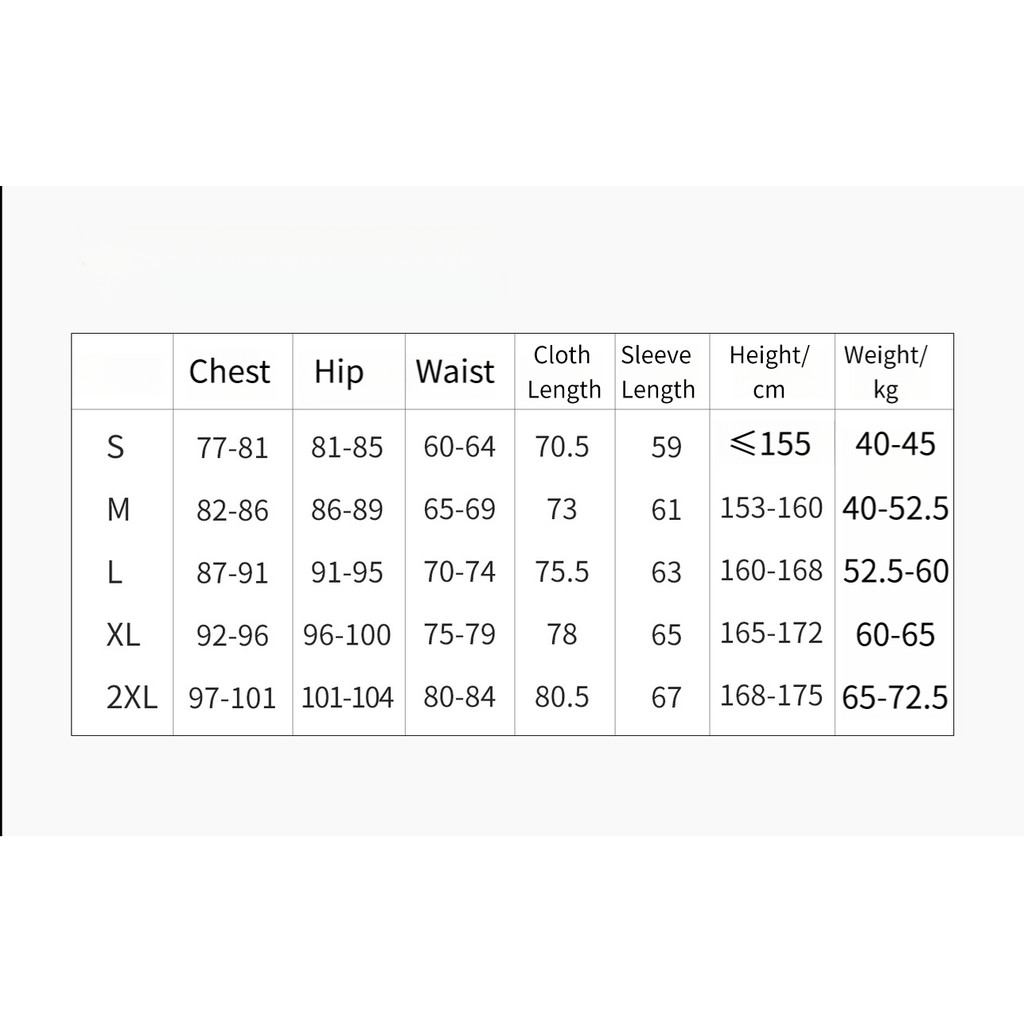The image size is (1024, 1024).
Task: Click the 80.5 cloth length value
Action: tap(562, 697)
